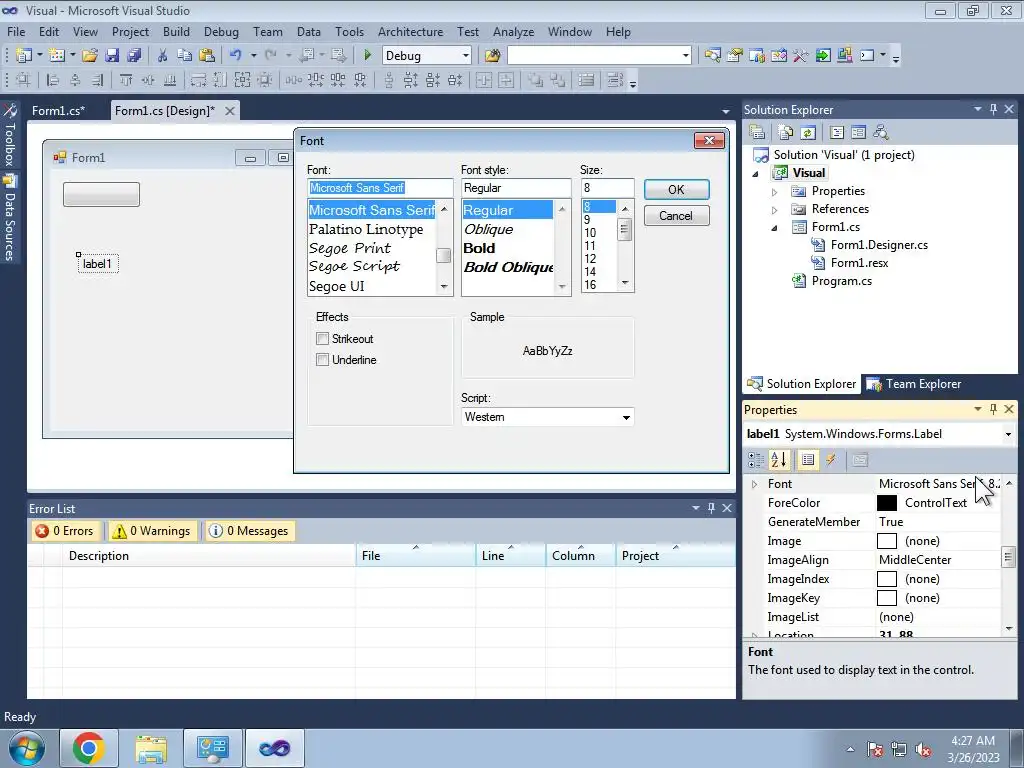The image size is (1024, 768).
Task: Start debugging with the green play icon
Action: click(x=367, y=56)
